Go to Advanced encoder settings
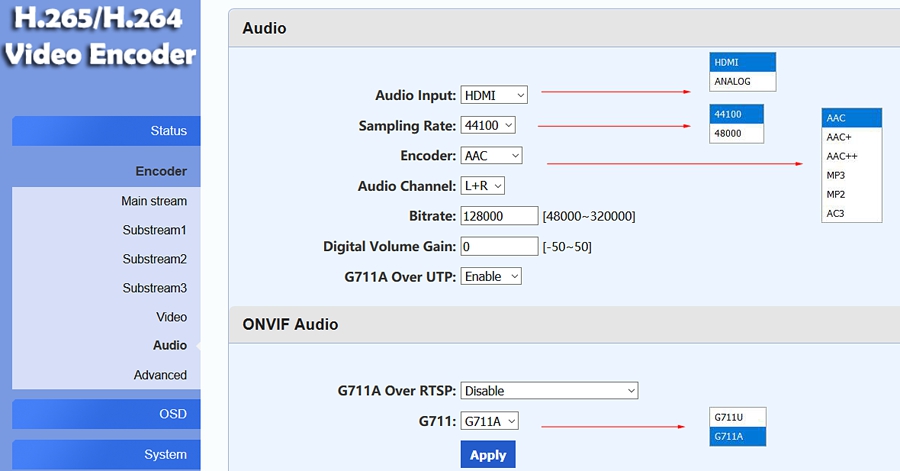 tap(160, 375)
